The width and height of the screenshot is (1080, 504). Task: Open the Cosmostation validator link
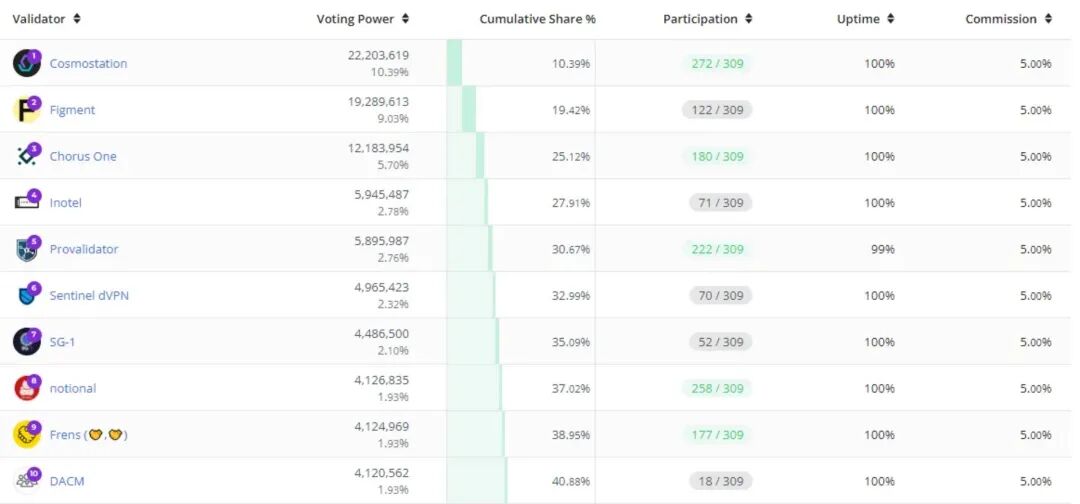(x=88, y=64)
